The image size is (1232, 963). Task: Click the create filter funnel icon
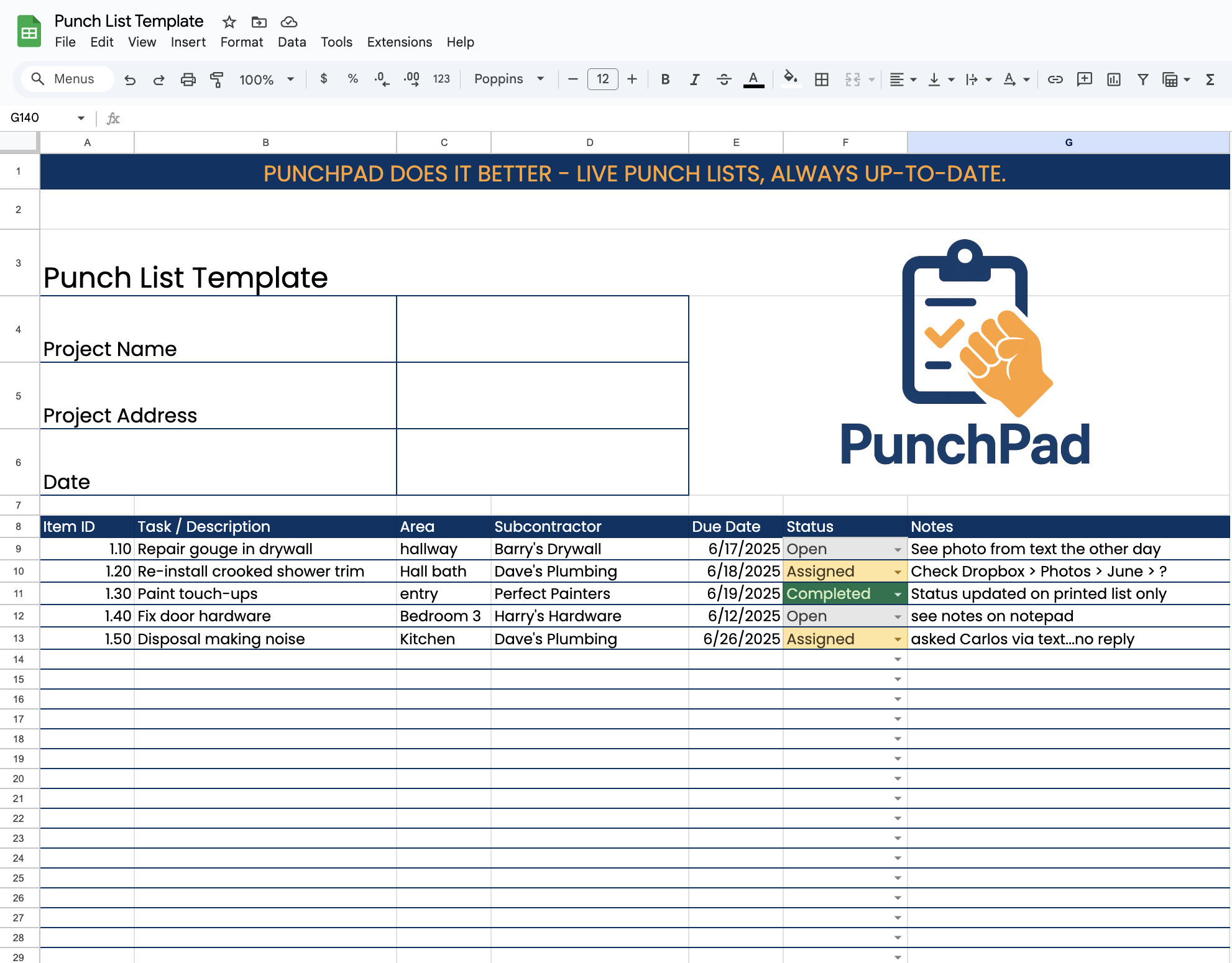tap(1142, 80)
